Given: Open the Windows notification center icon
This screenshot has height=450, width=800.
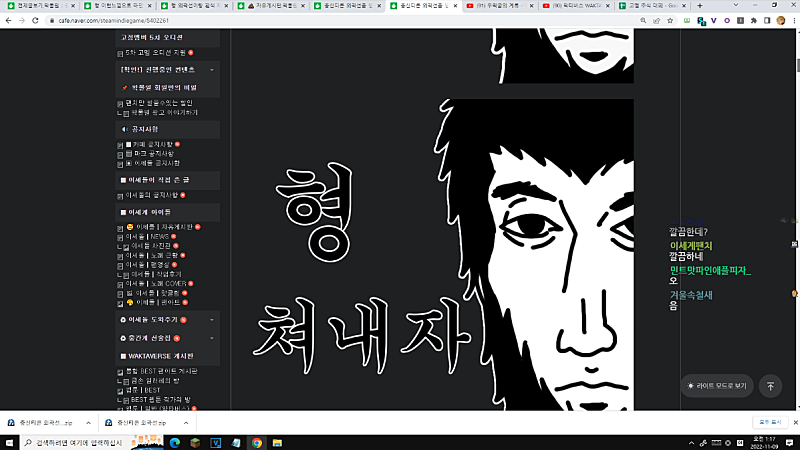Looking at the screenshot, I should [x=789, y=443].
